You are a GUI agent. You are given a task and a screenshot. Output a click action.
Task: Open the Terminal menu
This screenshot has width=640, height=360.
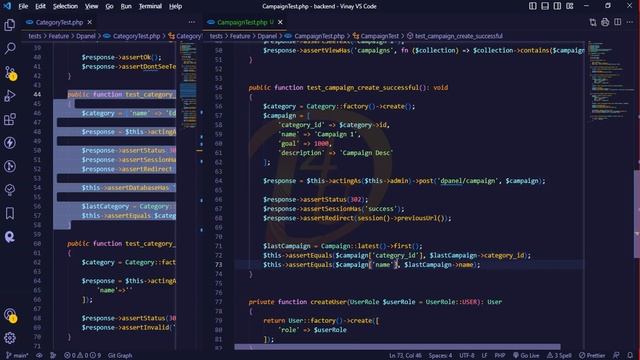coord(150,6)
